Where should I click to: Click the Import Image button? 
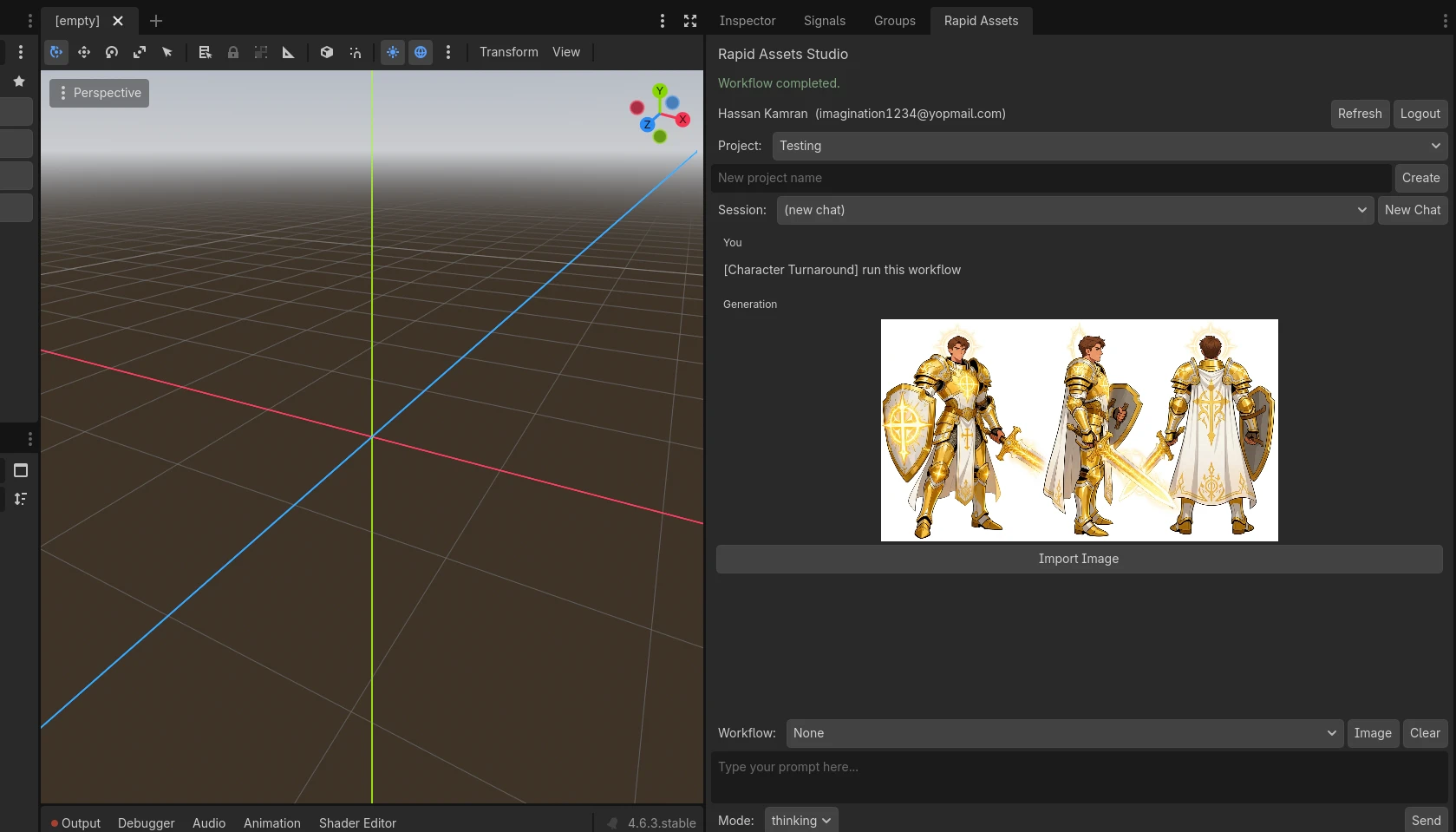pyautogui.click(x=1079, y=559)
